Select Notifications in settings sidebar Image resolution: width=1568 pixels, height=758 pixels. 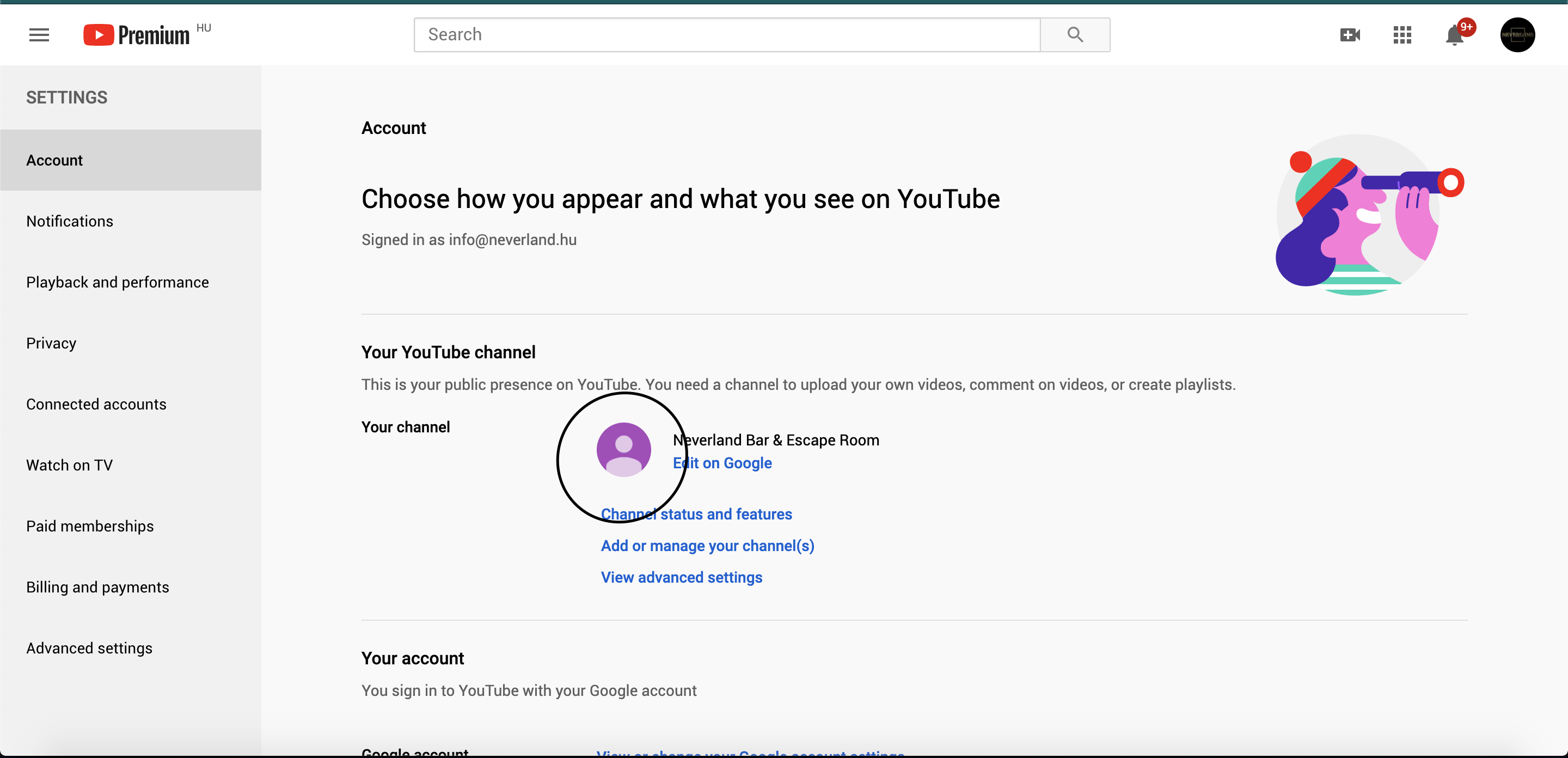[x=69, y=221]
